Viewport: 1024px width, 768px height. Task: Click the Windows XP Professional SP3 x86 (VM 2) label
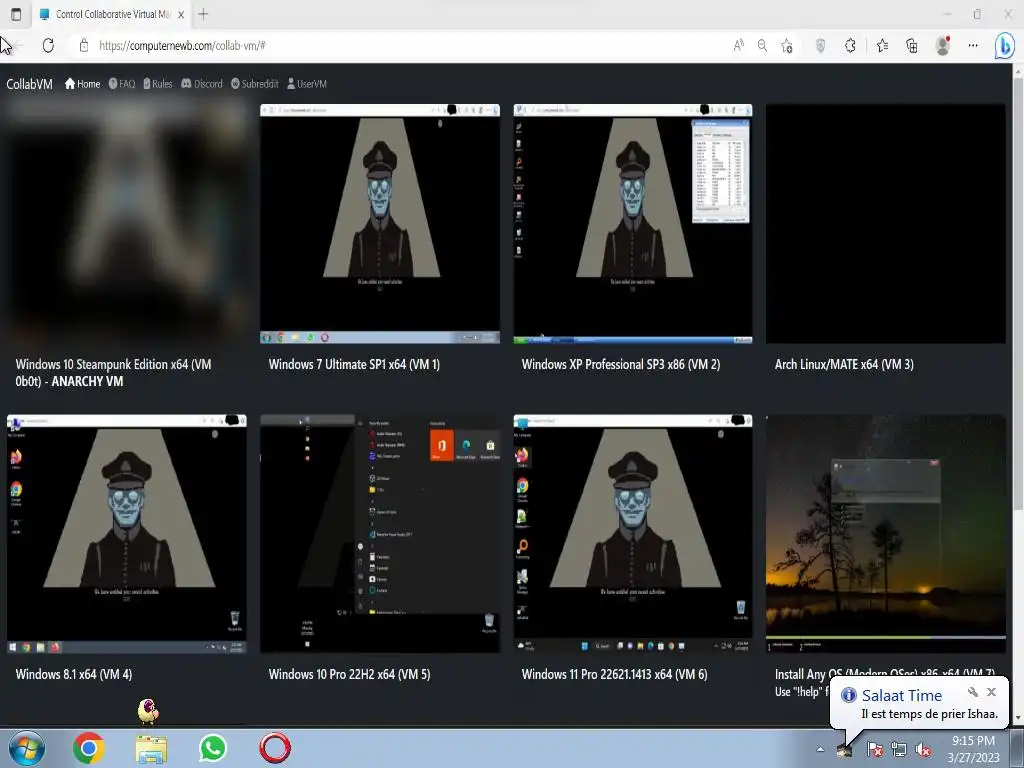(620, 364)
